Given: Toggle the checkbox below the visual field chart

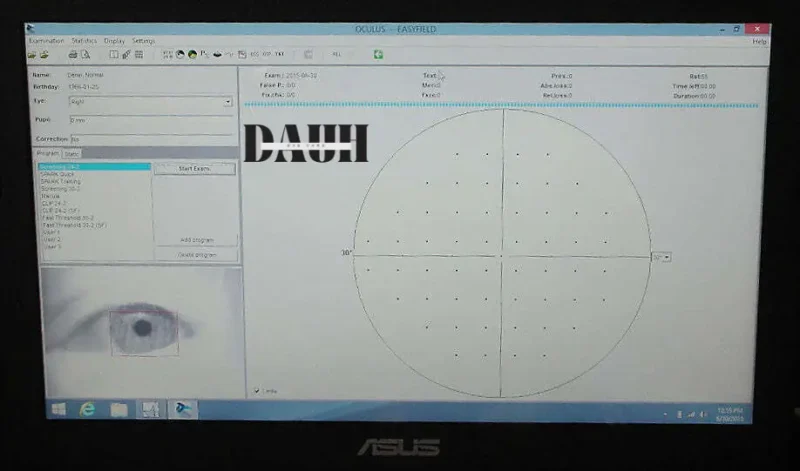Looking at the screenshot, I should tap(256, 391).
